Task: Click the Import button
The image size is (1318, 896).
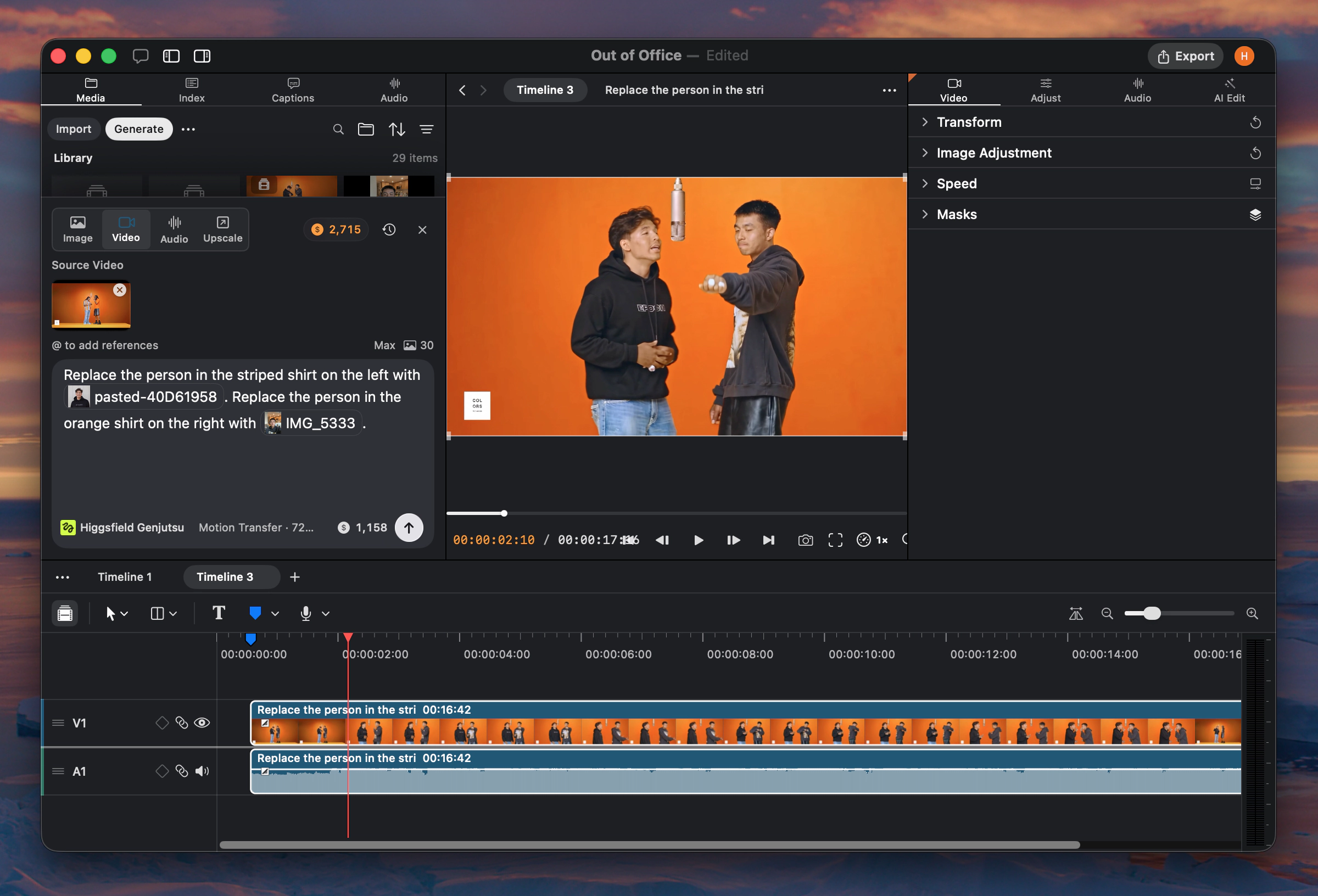Action: 73,130
